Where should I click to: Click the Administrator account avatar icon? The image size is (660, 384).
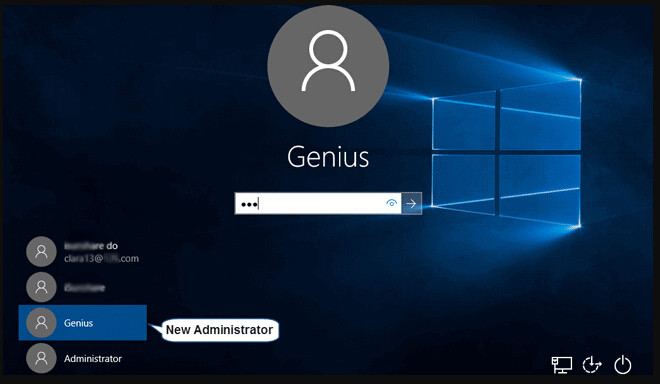coord(41,358)
